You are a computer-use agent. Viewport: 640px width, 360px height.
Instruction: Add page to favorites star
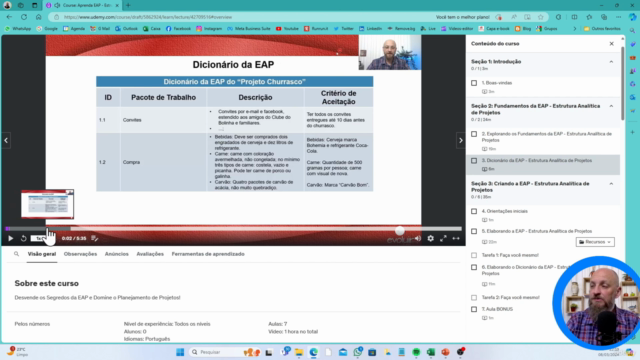coord(541,17)
